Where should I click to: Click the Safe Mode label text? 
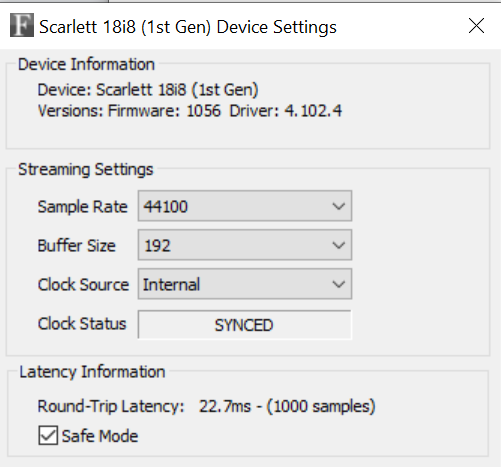point(100,436)
